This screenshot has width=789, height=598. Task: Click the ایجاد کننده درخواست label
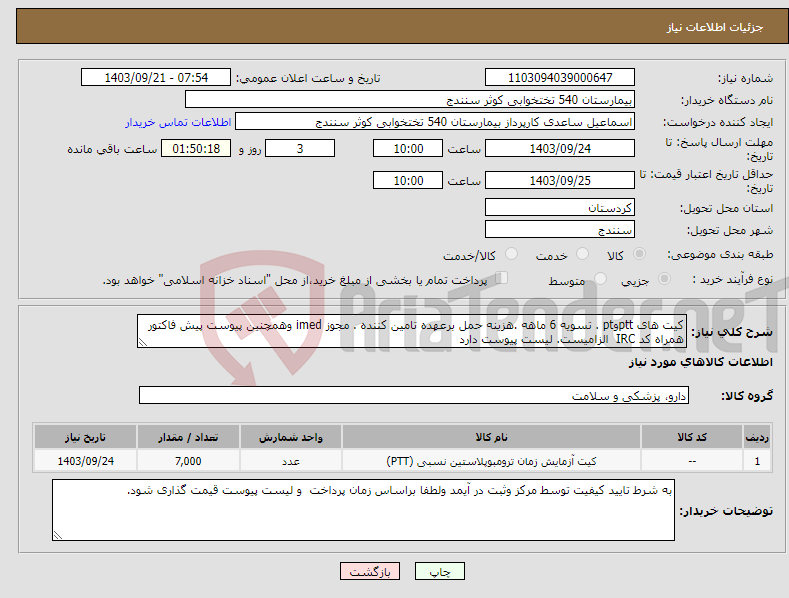tap(718, 122)
